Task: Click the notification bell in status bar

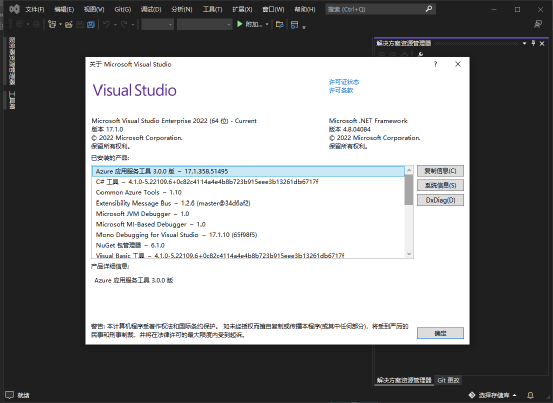Action: 530,395
